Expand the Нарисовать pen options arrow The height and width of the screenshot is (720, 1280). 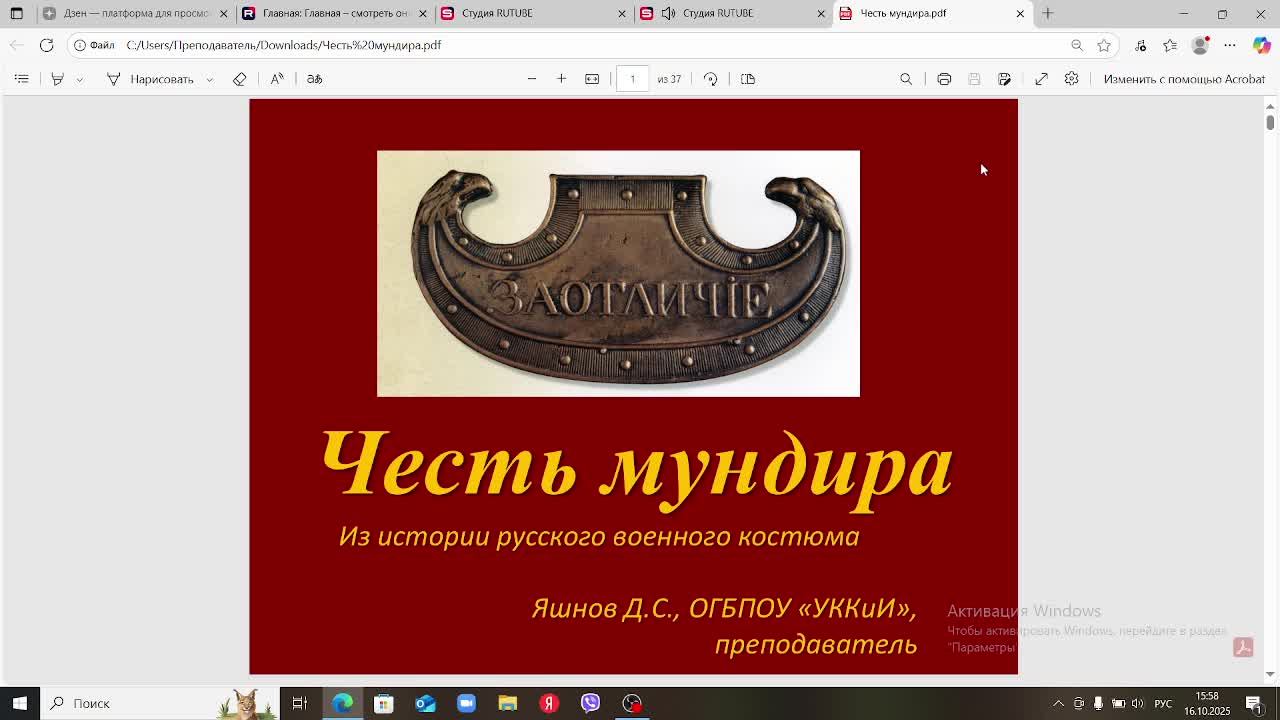[209, 79]
